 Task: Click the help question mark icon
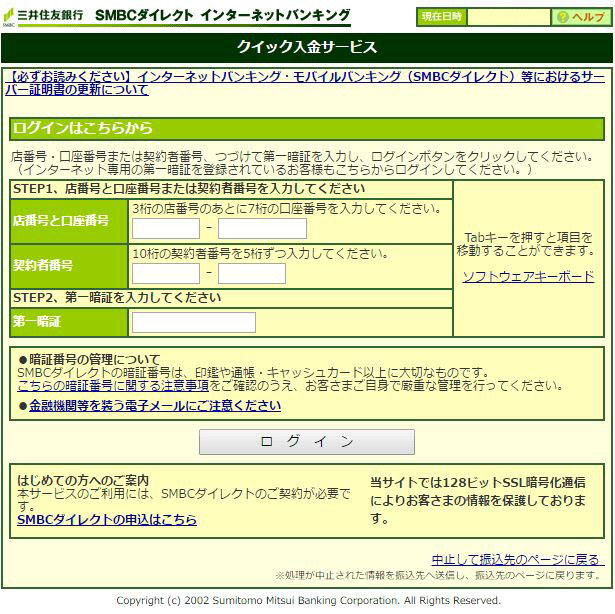(x=562, y=17)
